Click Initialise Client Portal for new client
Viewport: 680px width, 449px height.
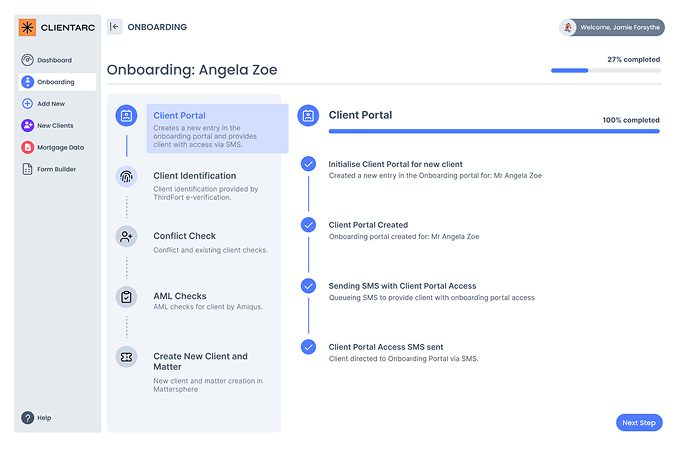(x=395, y=164)
